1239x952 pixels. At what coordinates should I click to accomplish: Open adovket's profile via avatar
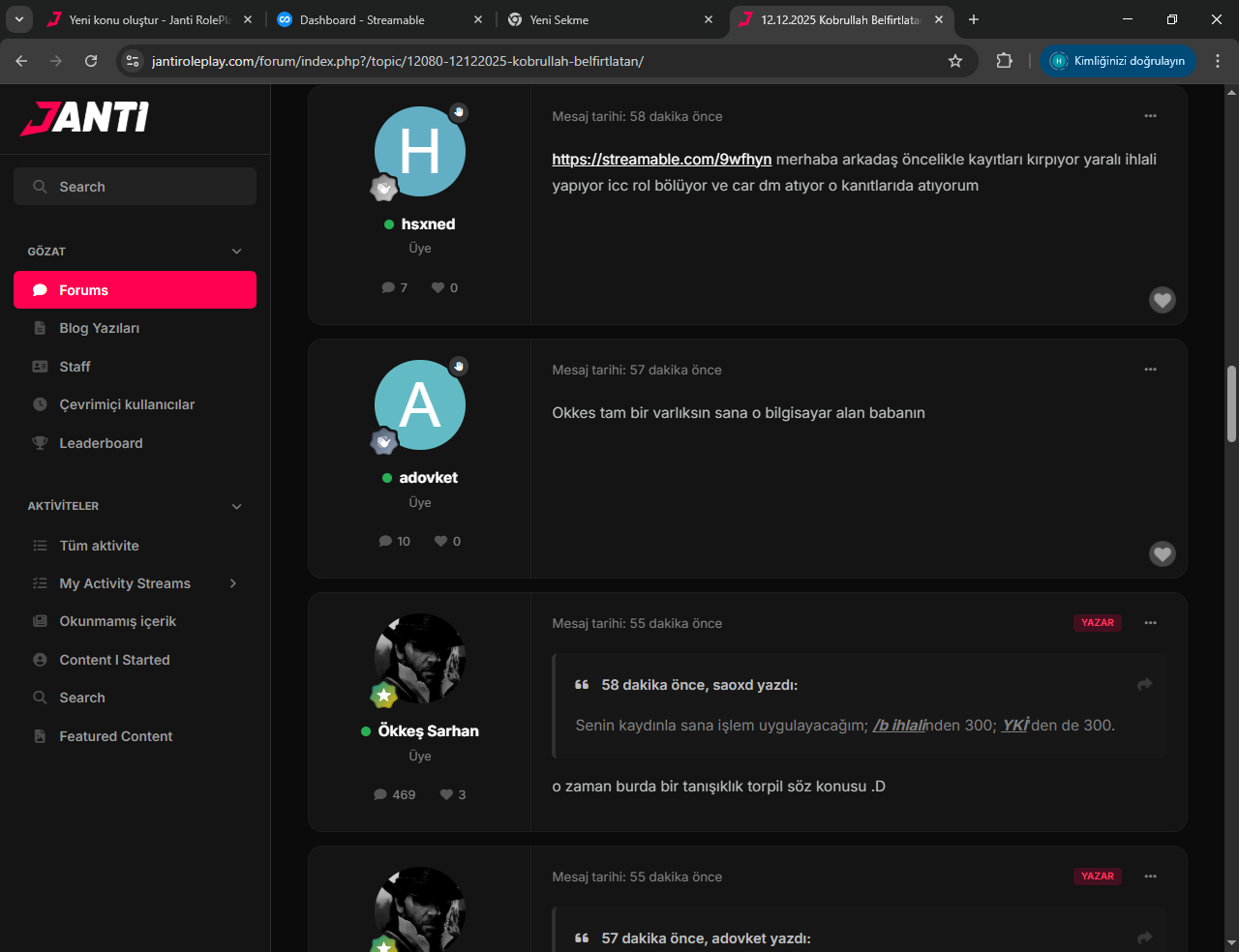420,405
